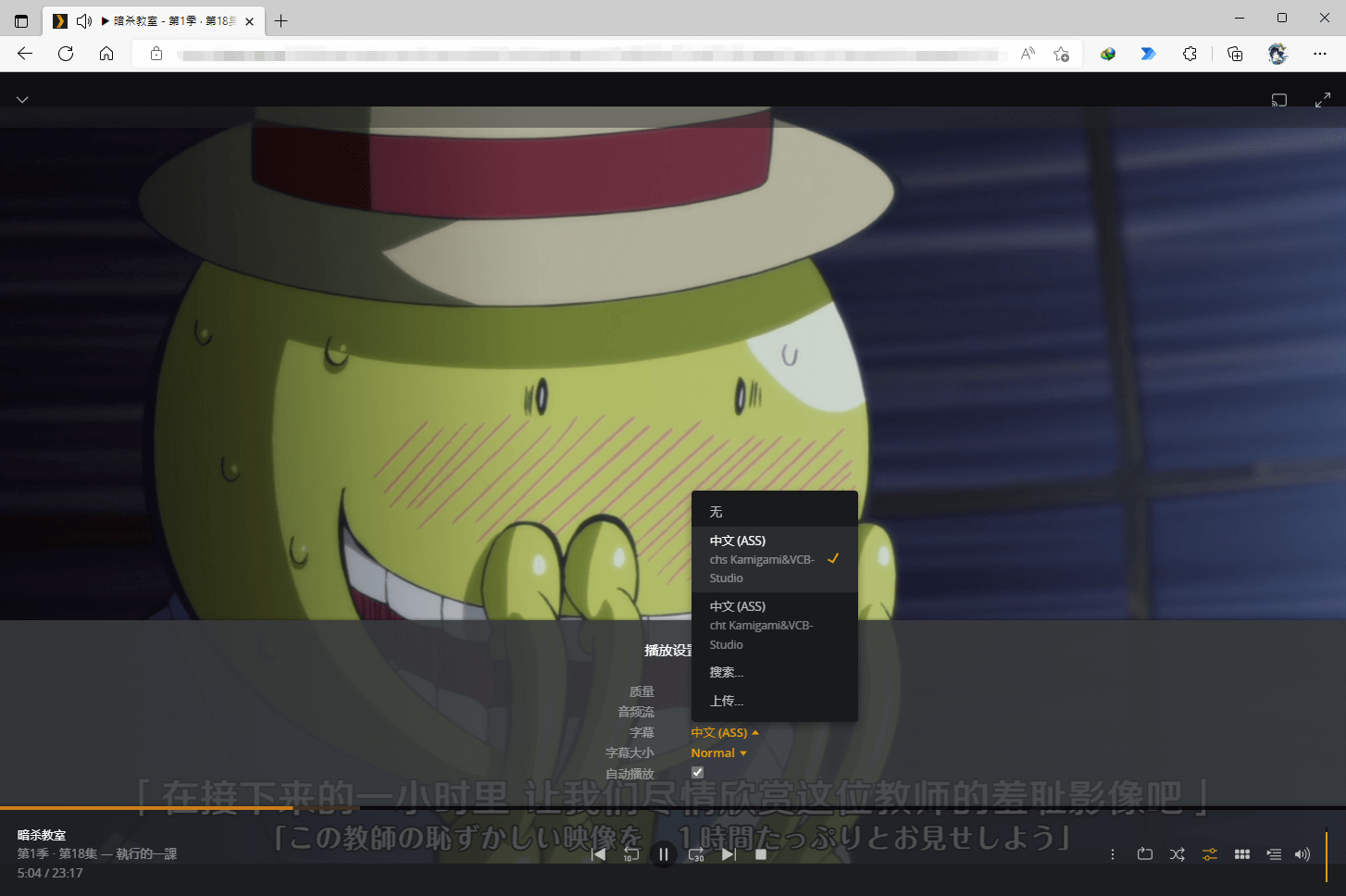Screen dimensions: 1346x896
Task: Enable repeat mode
Action: [1144, 853]
